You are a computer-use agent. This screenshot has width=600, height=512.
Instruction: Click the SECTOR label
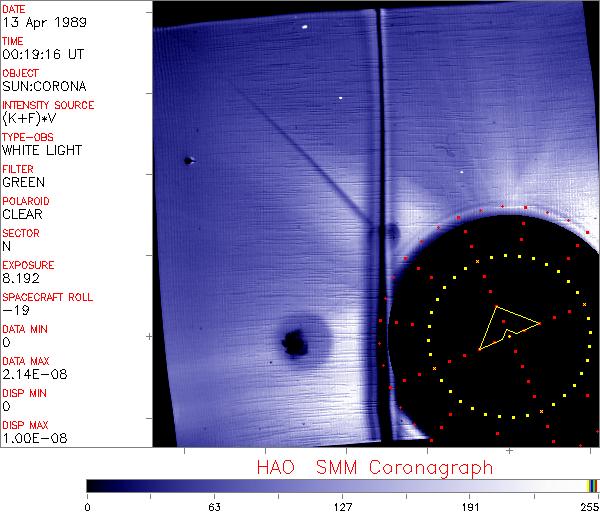pyautogui.click(x=21, y=233)
